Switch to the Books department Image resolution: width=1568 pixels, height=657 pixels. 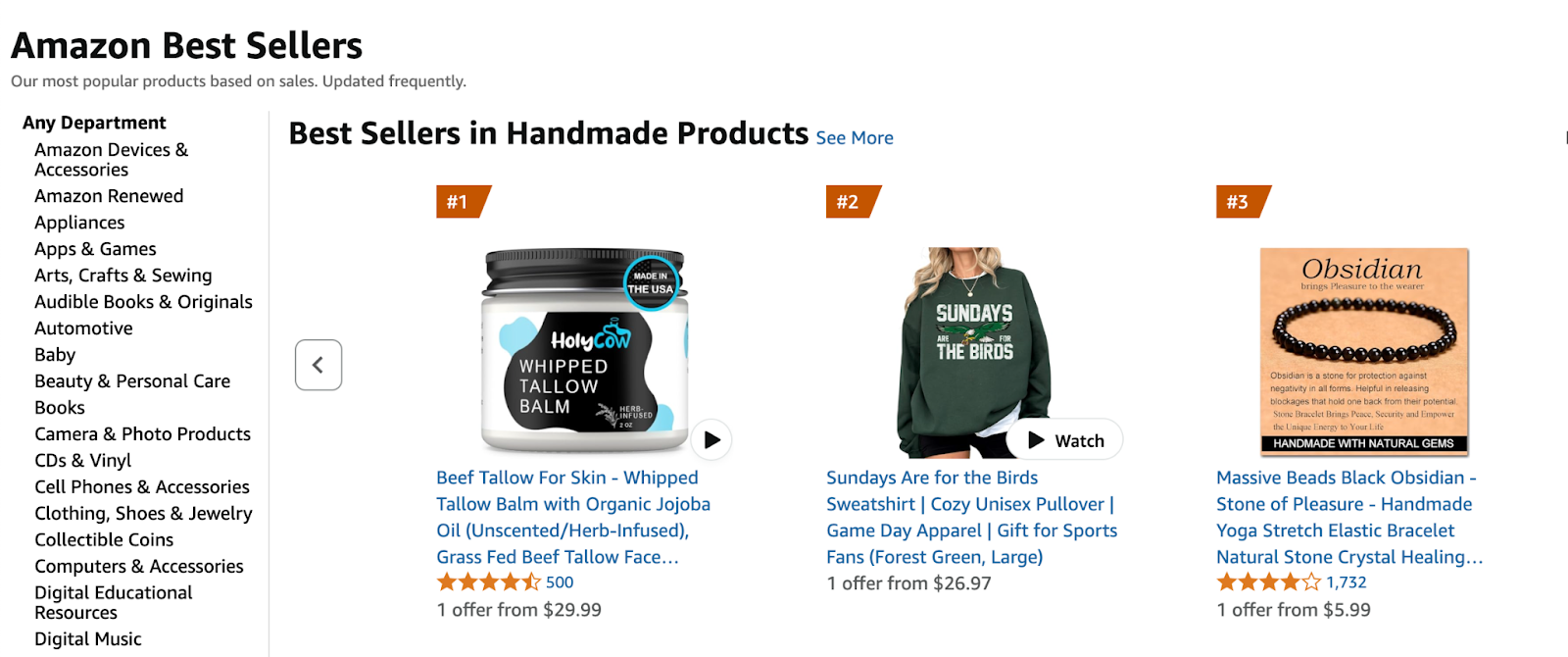click(59, 407)
